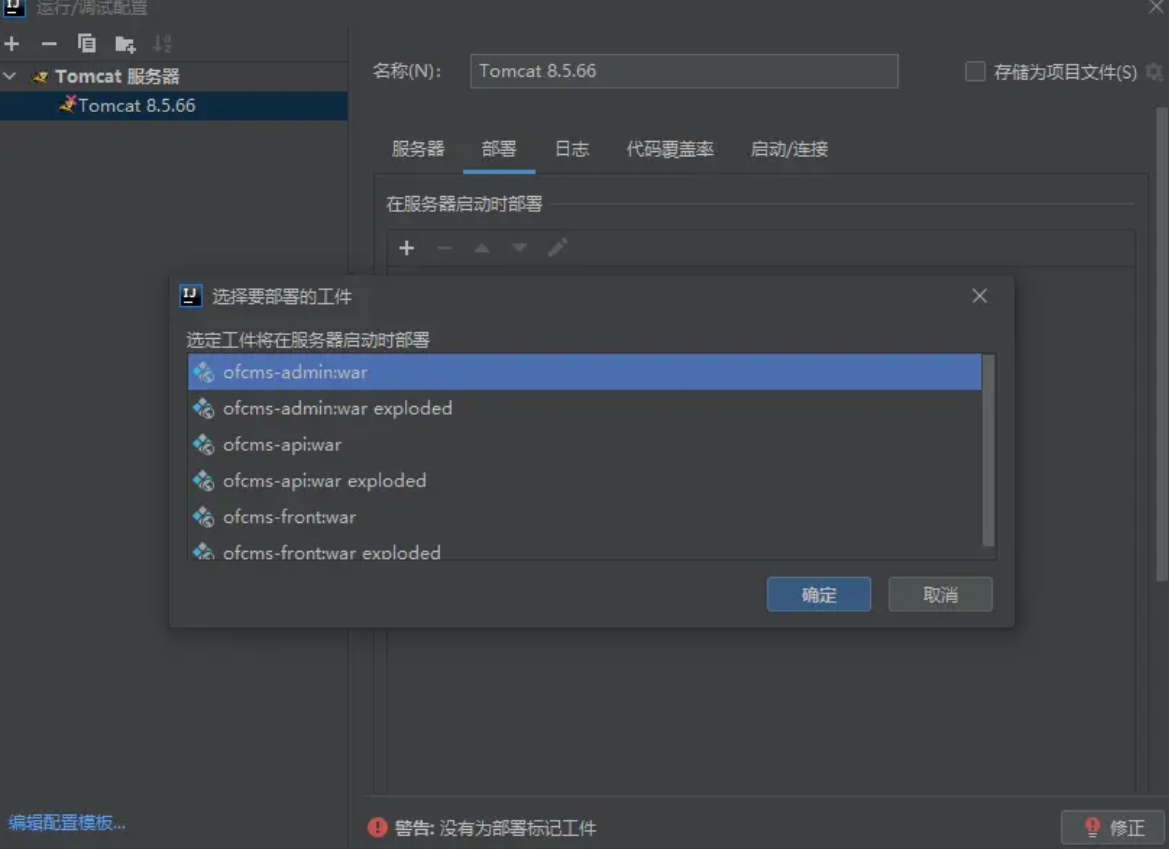Open 编辑配置模板 link
Viewport: 1169px width, 849px height.
pyautogui.click(x=67, y=823)
